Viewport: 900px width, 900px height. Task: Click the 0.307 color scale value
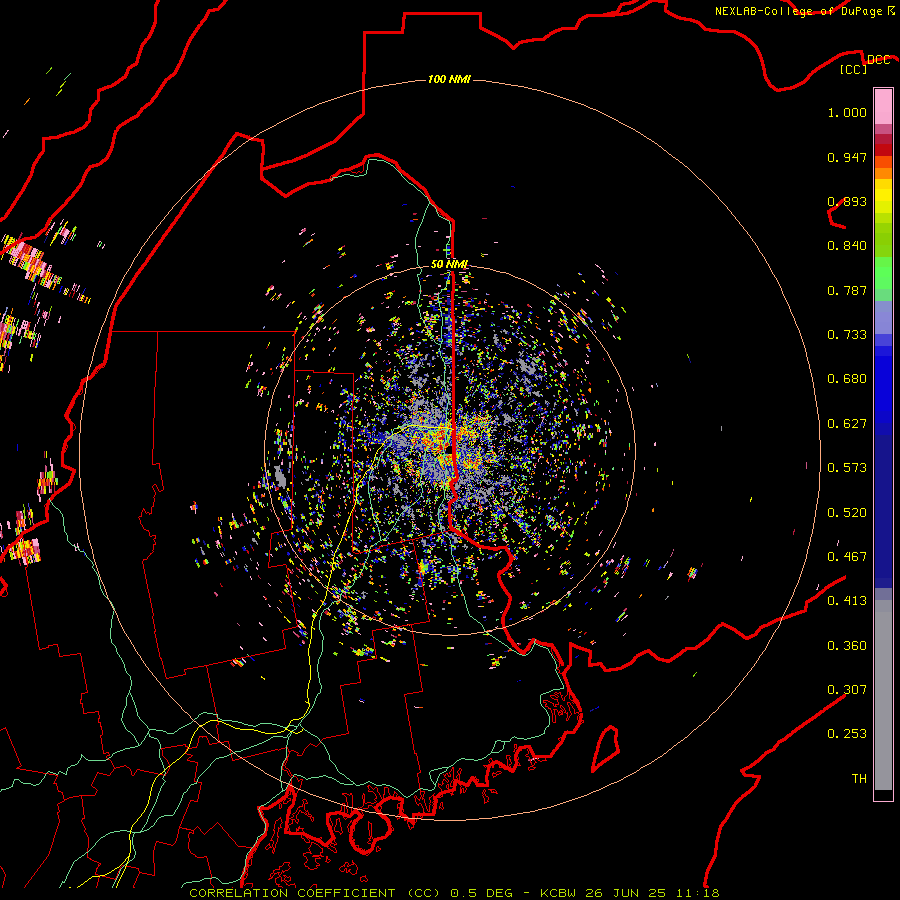(847, 690)
